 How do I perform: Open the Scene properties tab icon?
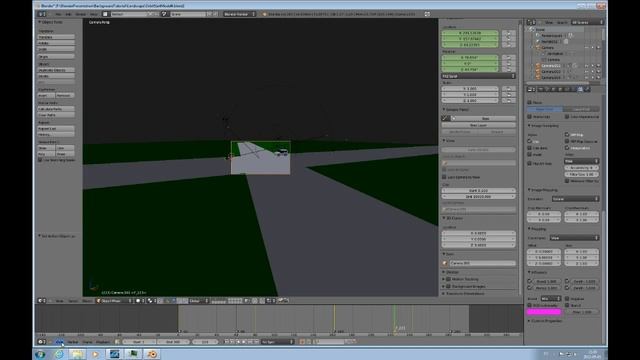[547, 89]
